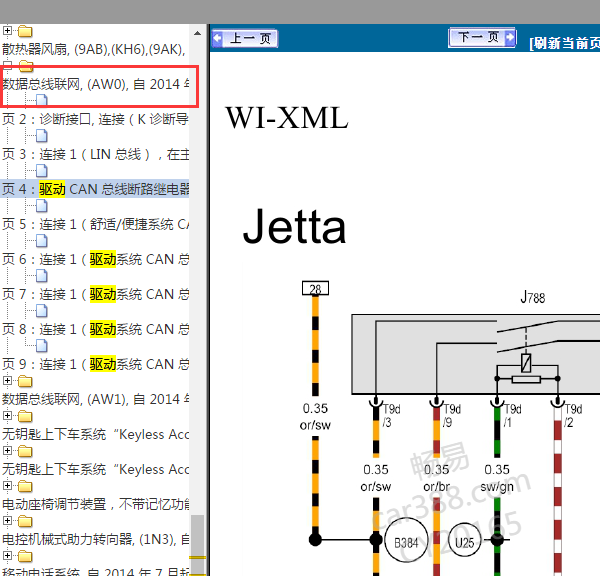Open 页 3：连接 1 (LIN 总线) entry
This screenshot has height=576, width=600.
[x=95, y=154]
